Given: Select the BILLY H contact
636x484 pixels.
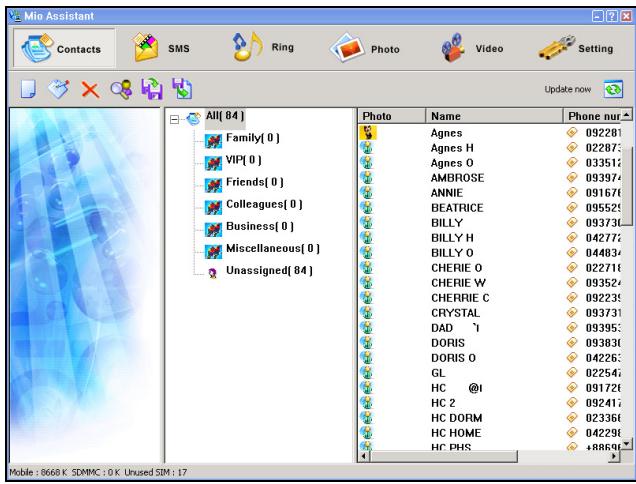Looking at the screenshot, I should (452, 238).
